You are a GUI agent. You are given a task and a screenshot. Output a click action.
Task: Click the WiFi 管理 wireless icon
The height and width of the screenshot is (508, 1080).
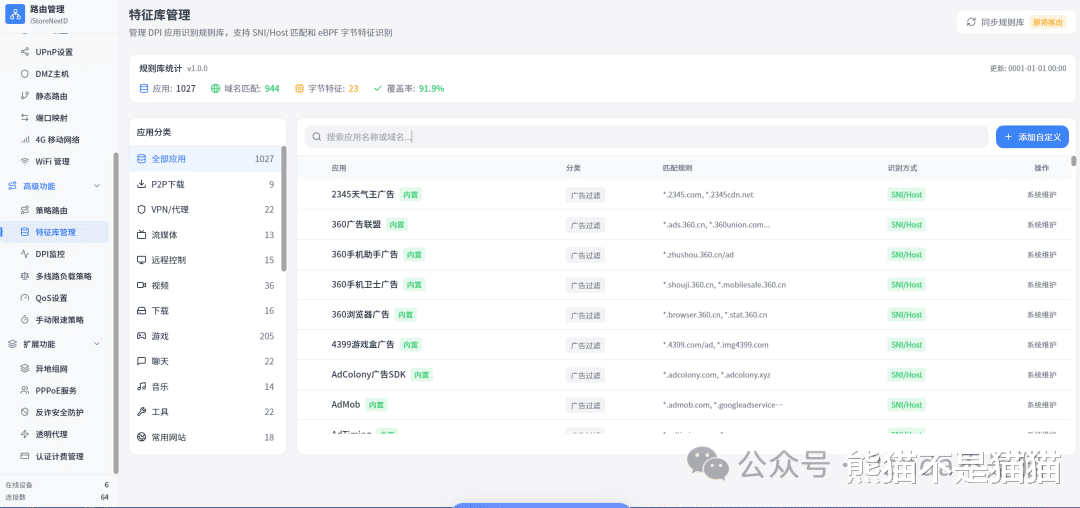click(x=25, y=162)
